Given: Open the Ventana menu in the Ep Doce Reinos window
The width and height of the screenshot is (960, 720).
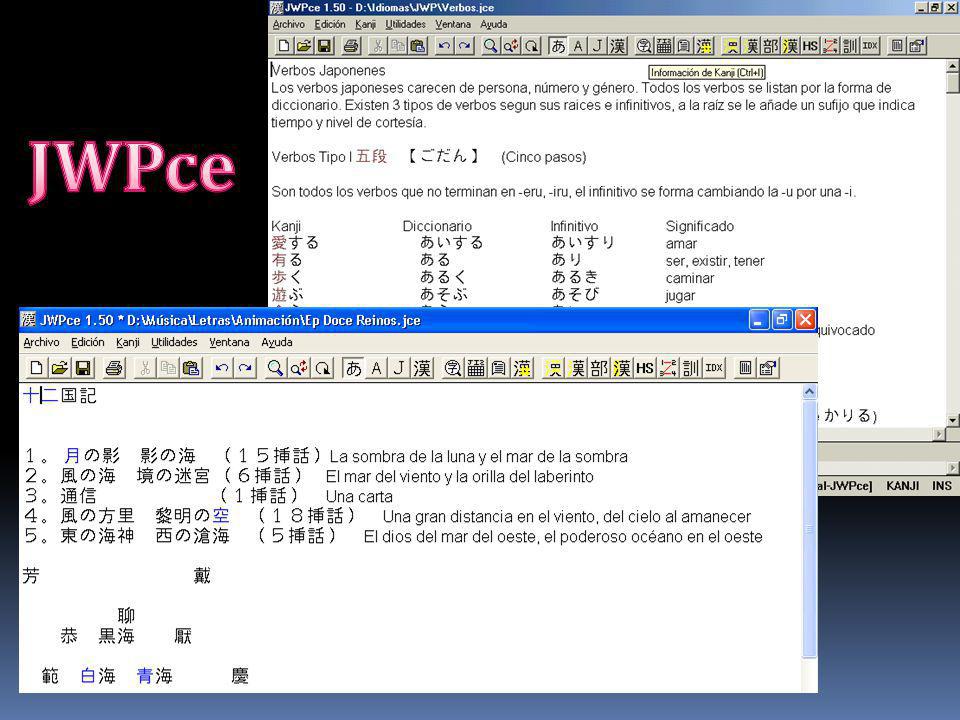Looking at the screenshot, I should pyautogui.click(x=229, y=342).
